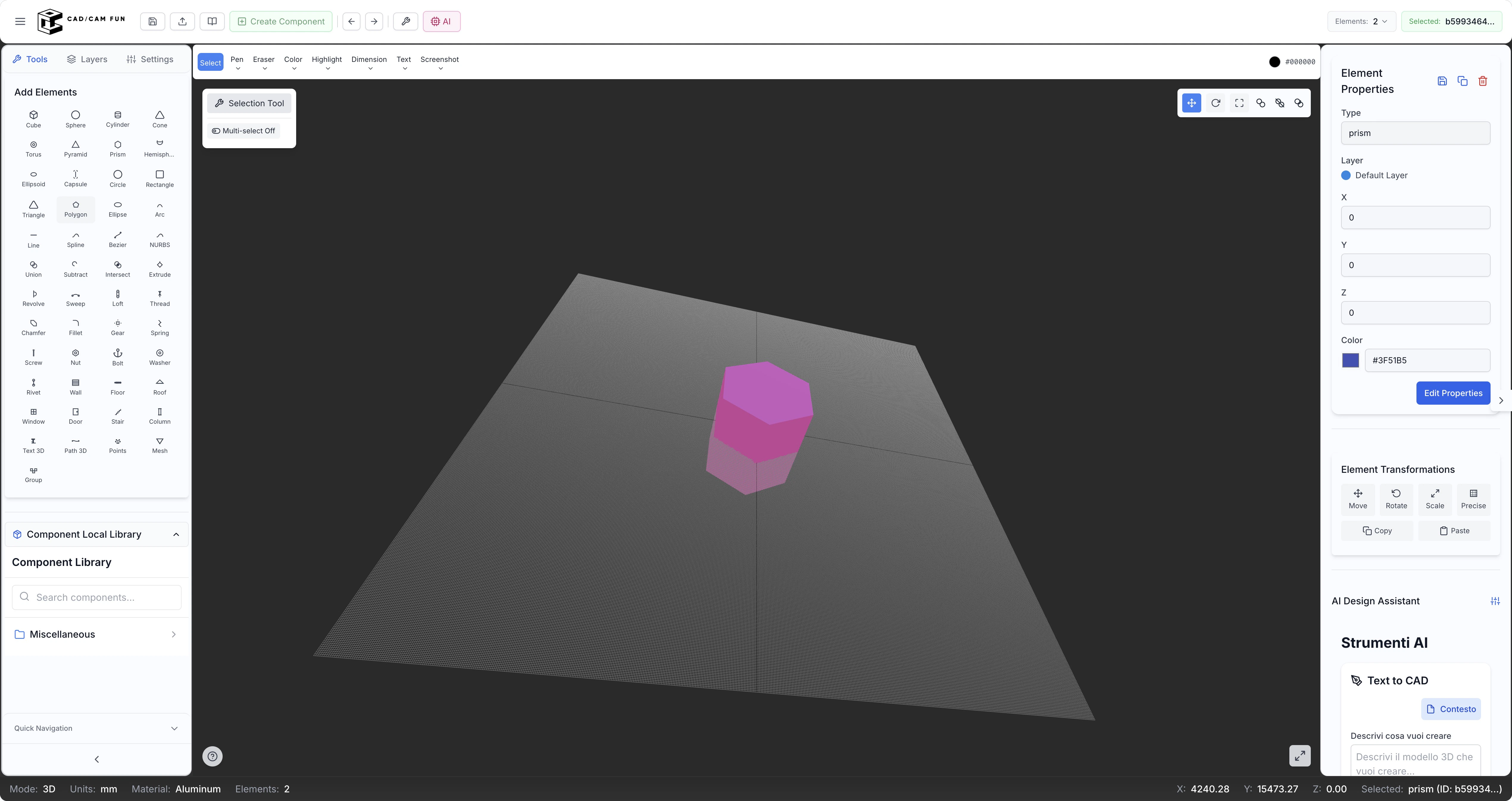Select the Bezier curve tool
The width and height of the screenshot is (1512, 801).
pos(117,240)
